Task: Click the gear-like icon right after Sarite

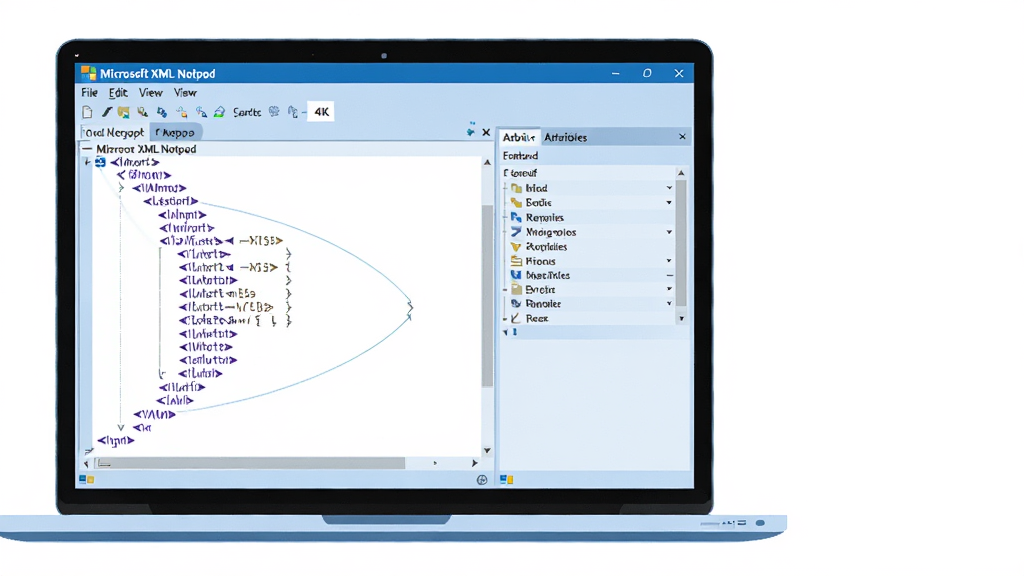Action: [x=274, y=112]
